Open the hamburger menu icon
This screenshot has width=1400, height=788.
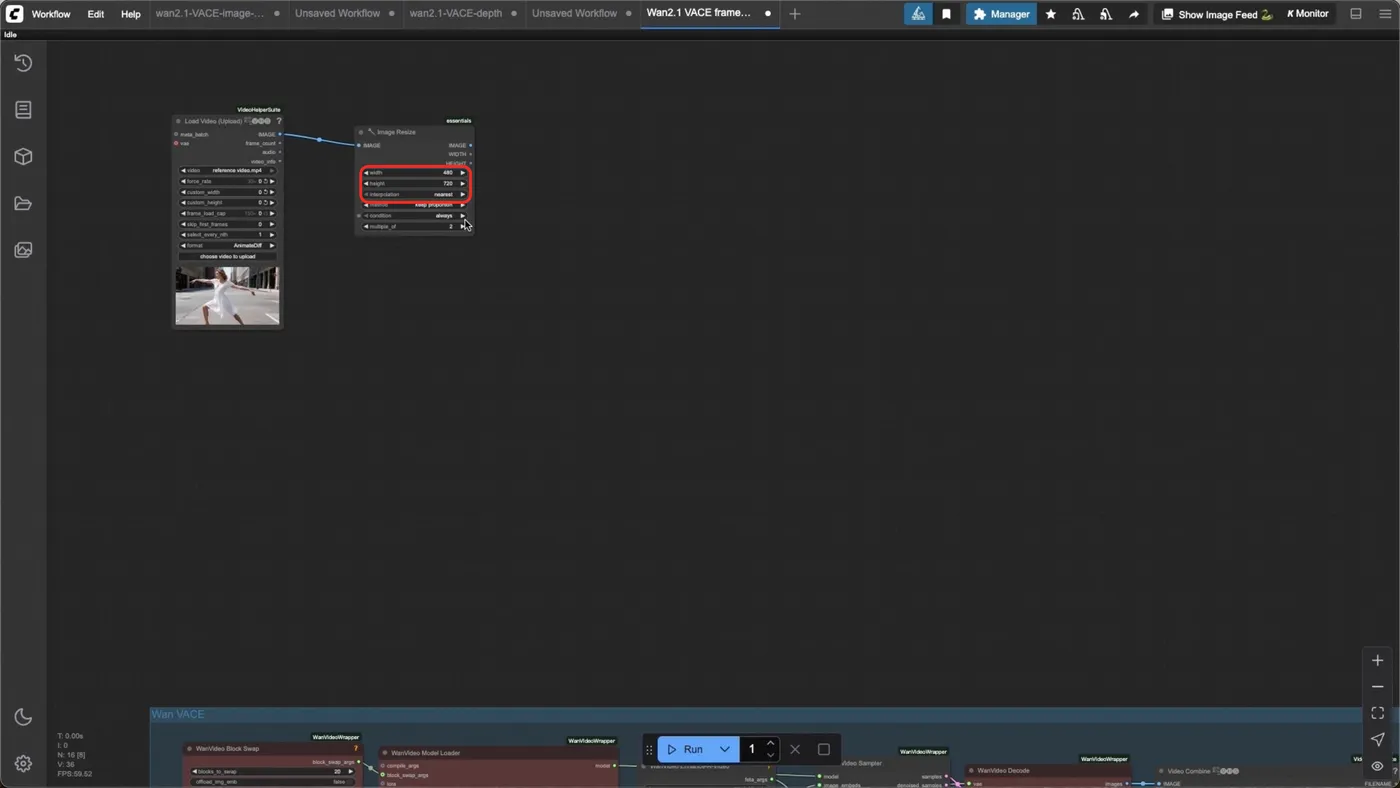pyautogui.click(x=1385, y=14)
